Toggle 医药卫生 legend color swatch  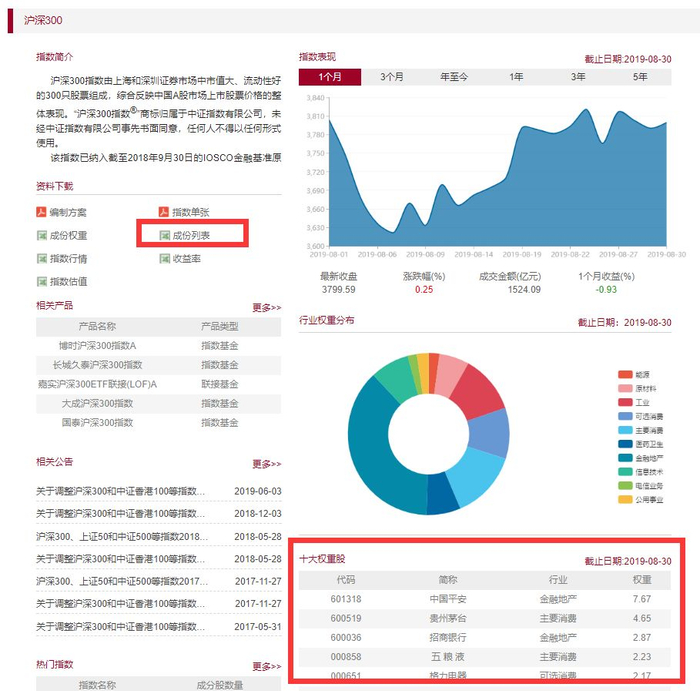(x=625, y=444)
